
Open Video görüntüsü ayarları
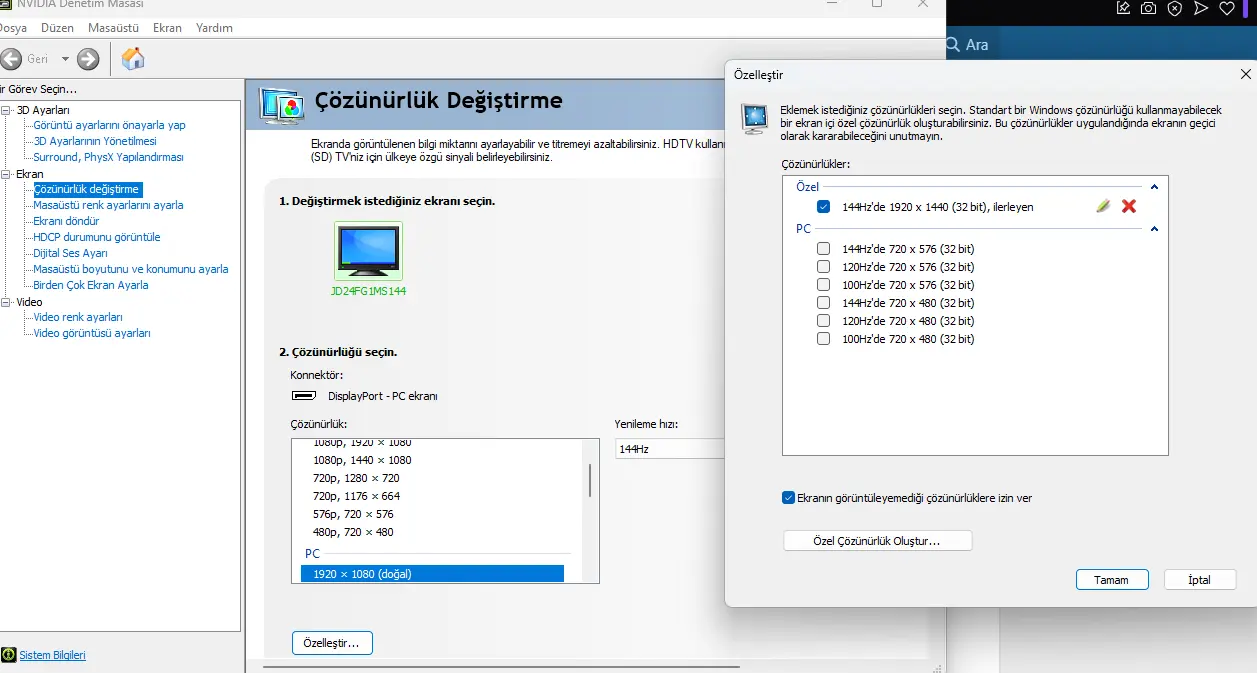pyautogui.click(x=92, y=333)
